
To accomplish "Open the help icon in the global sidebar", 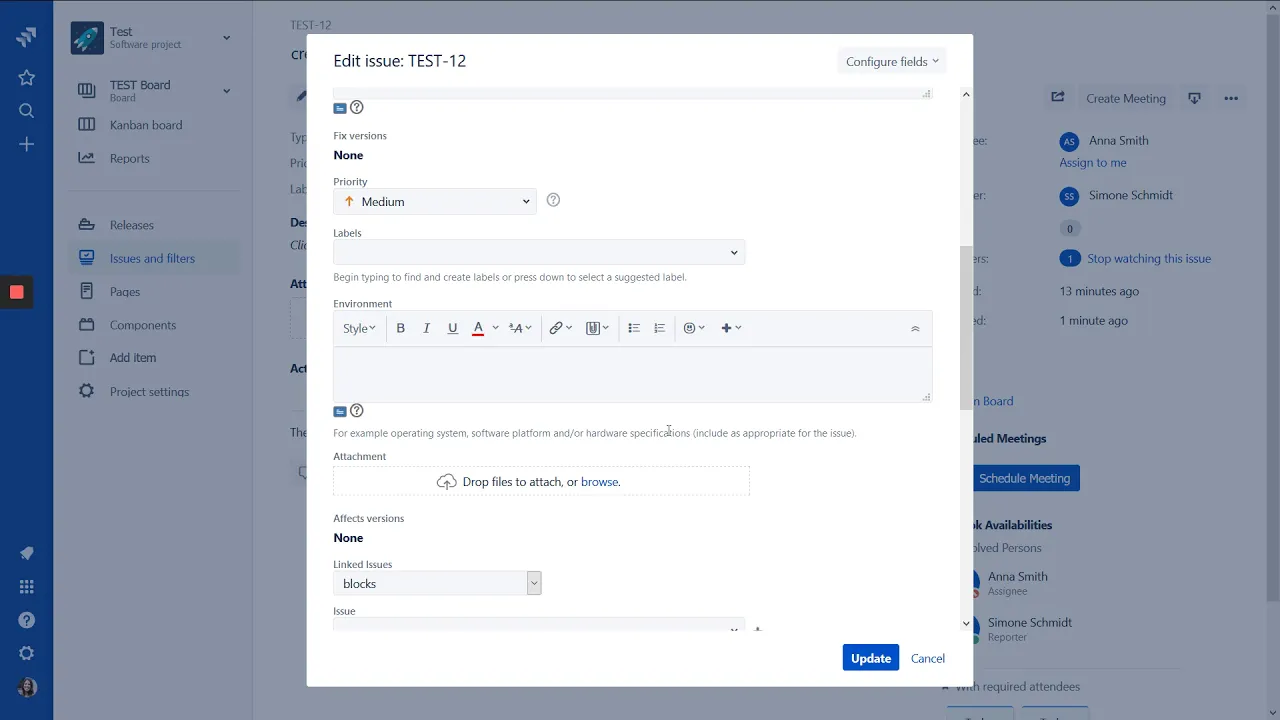I will click(x=27, y=620).
